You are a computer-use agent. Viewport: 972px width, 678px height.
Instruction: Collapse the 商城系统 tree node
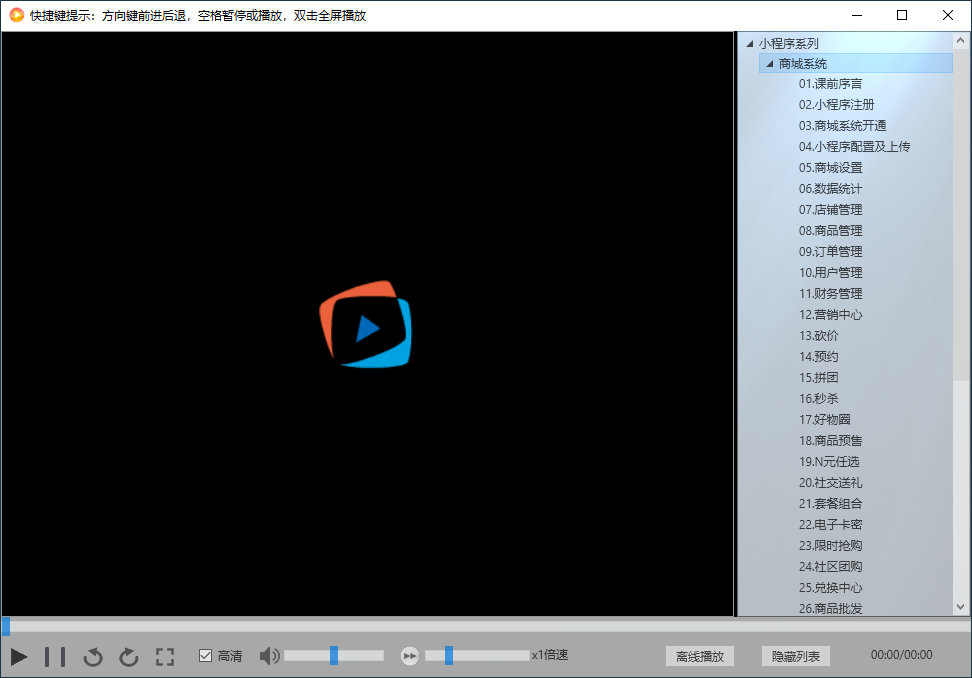coord(769,63)
